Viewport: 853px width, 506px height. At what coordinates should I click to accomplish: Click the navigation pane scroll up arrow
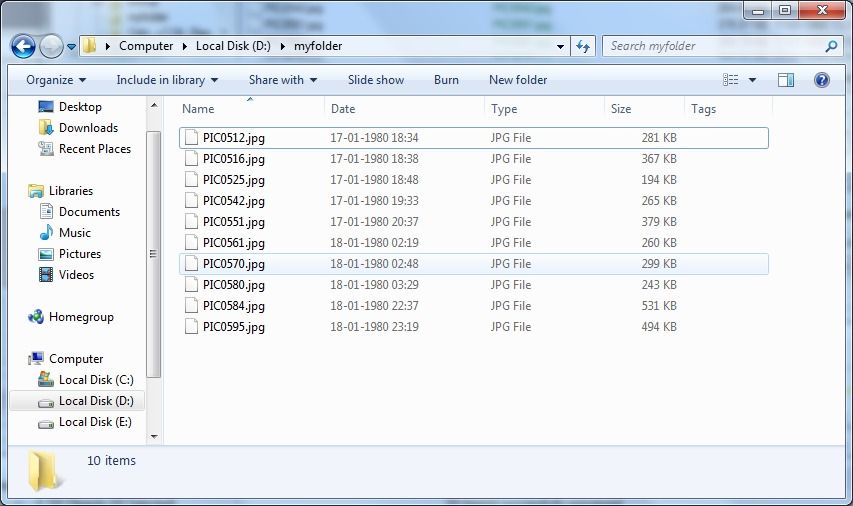tap(154, 105)
